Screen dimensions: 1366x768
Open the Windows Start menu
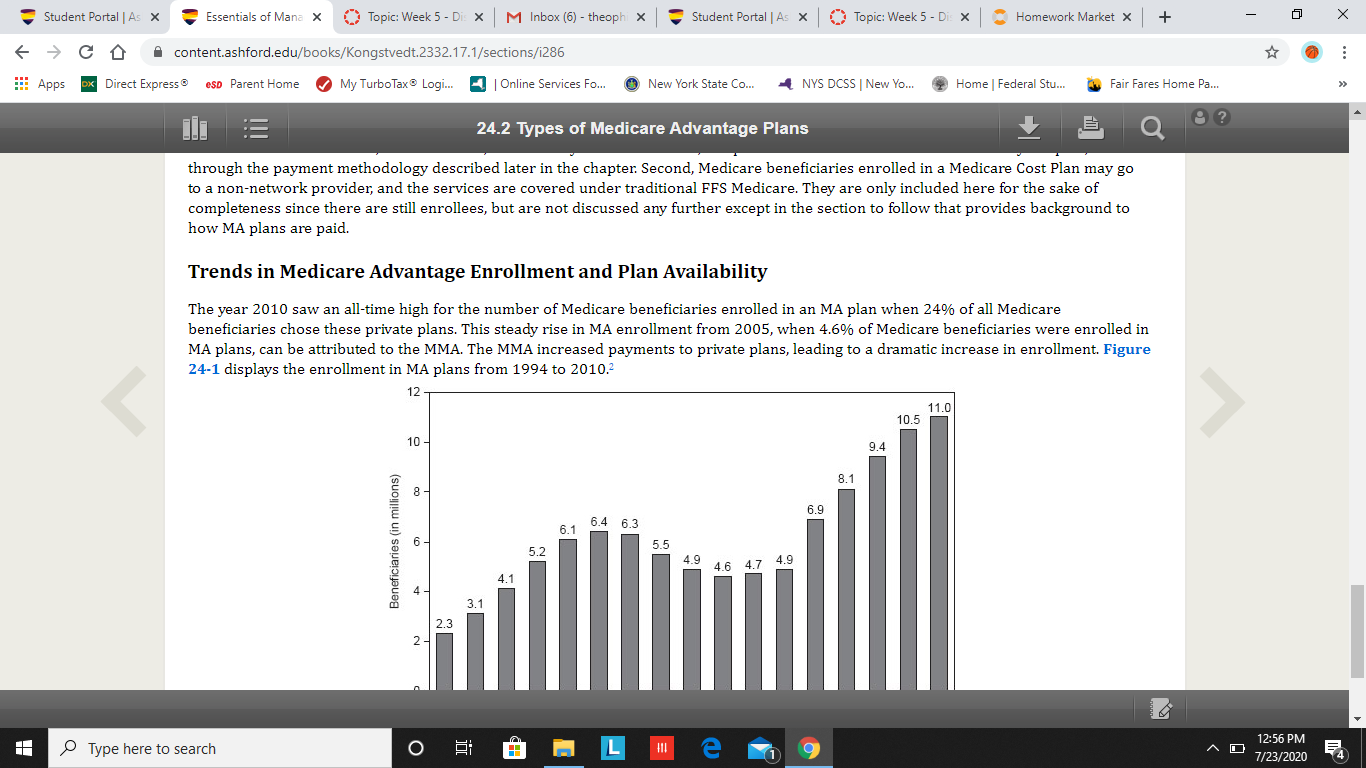(x=24, y=748)
